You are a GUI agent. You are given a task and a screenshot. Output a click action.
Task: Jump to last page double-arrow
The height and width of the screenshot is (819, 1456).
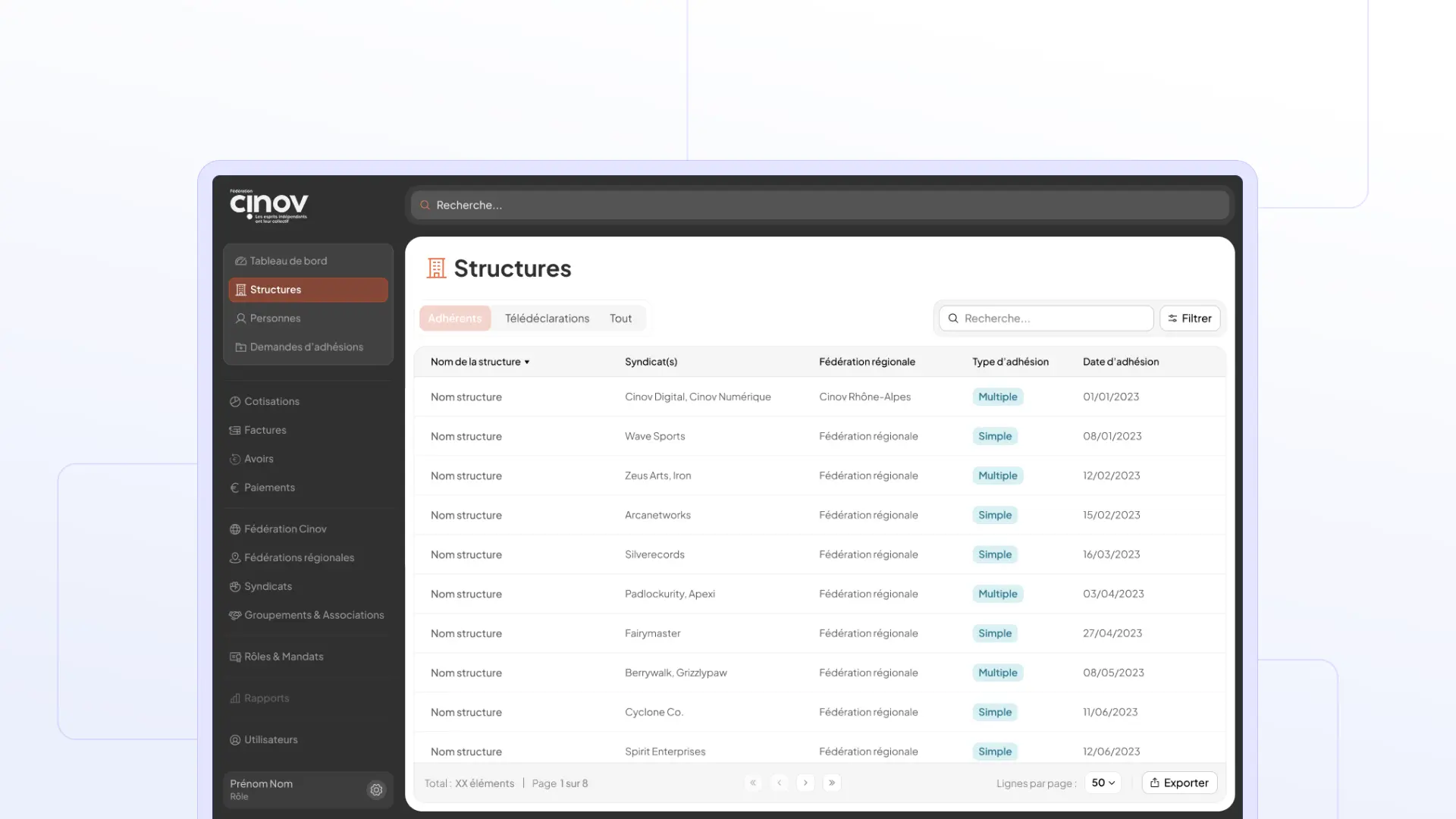click(832, 783)
